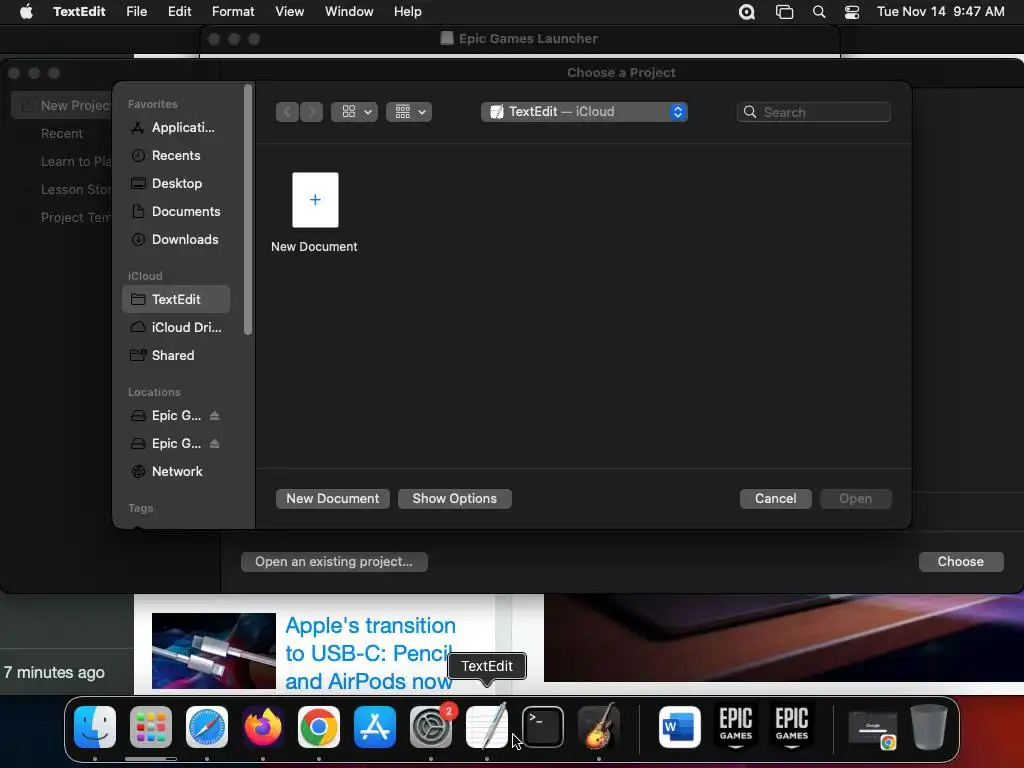Open the TextEdit application menu

(79, 12)
